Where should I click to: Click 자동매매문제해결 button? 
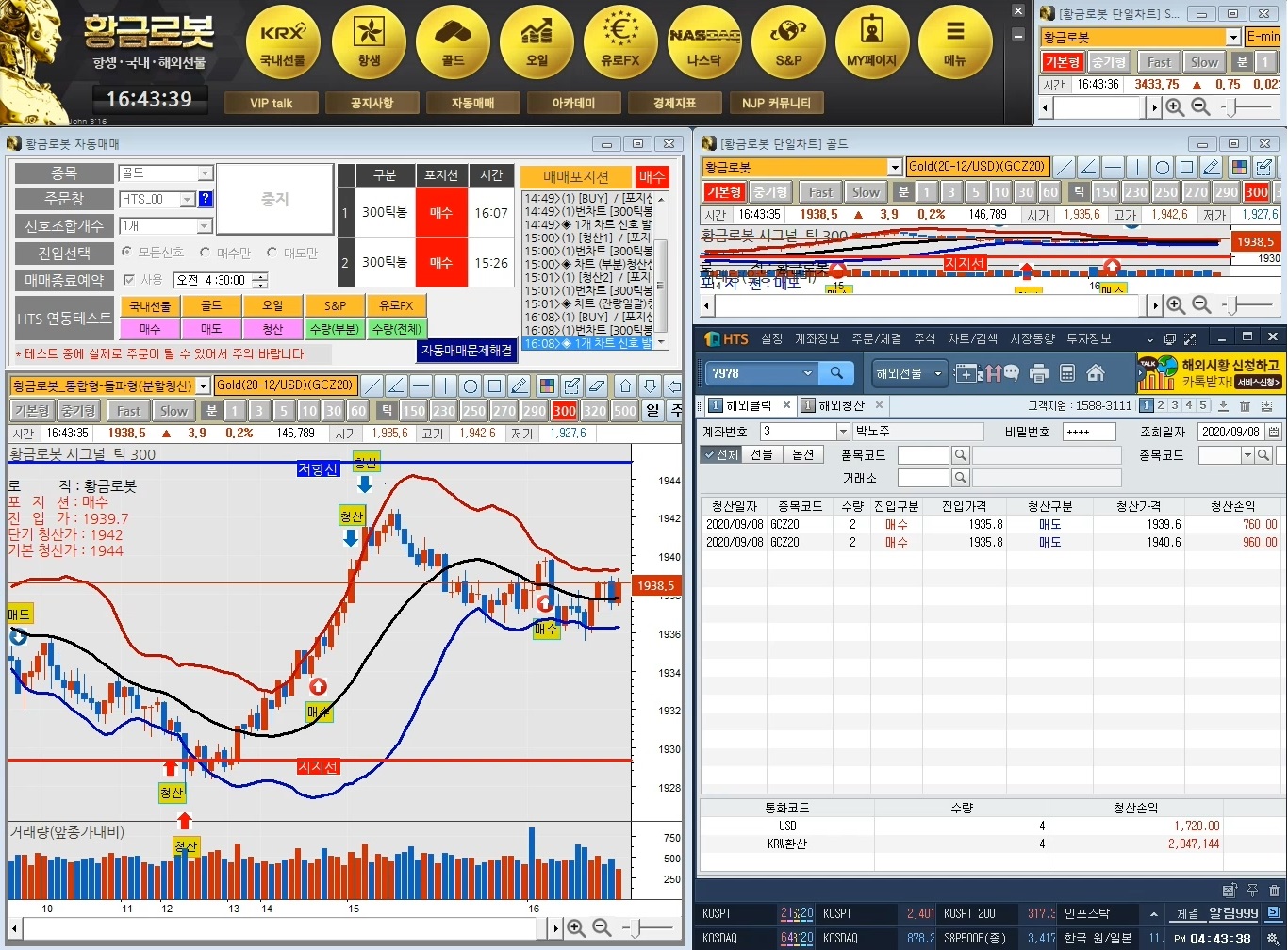[x=467, y=350]
